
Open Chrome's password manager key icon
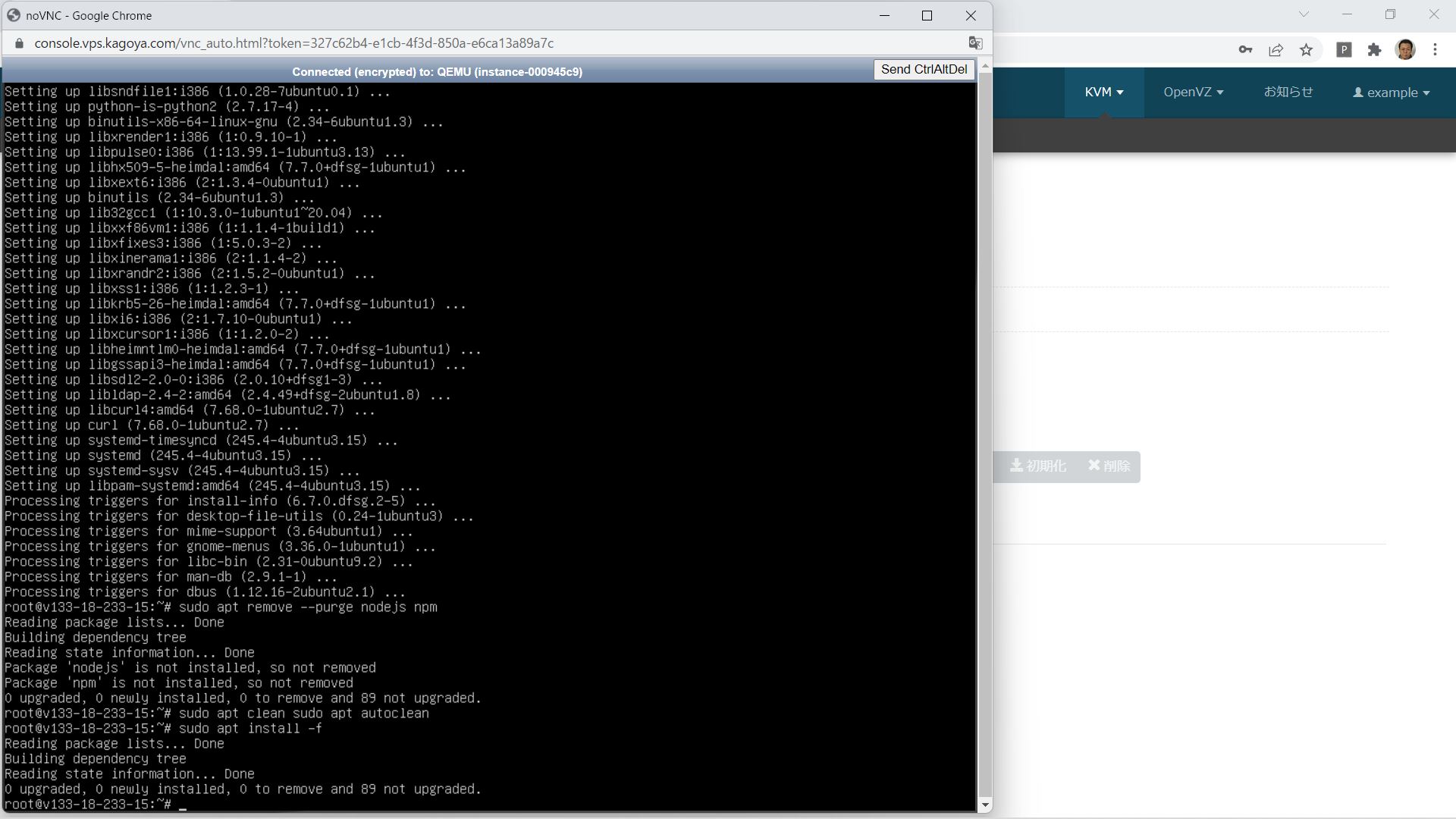(1244, 49)
